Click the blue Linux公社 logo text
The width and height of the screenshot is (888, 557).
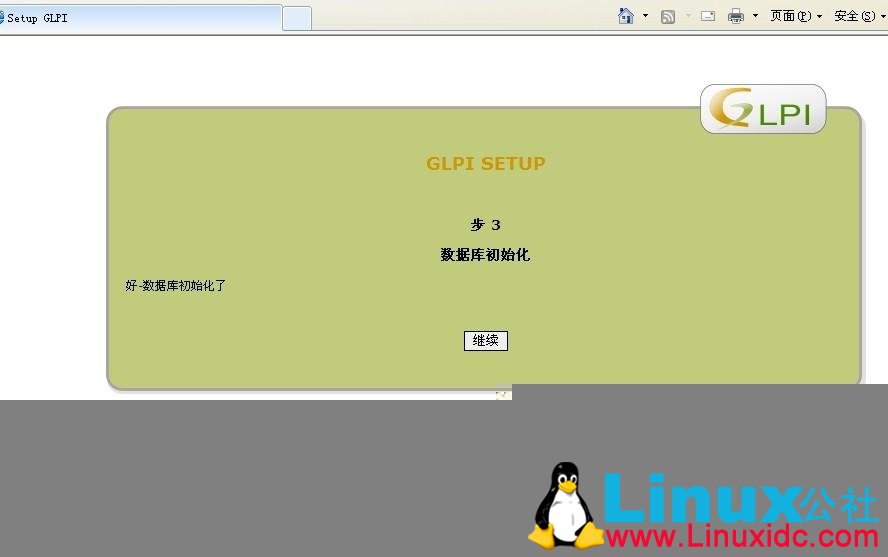pos(740,497)
